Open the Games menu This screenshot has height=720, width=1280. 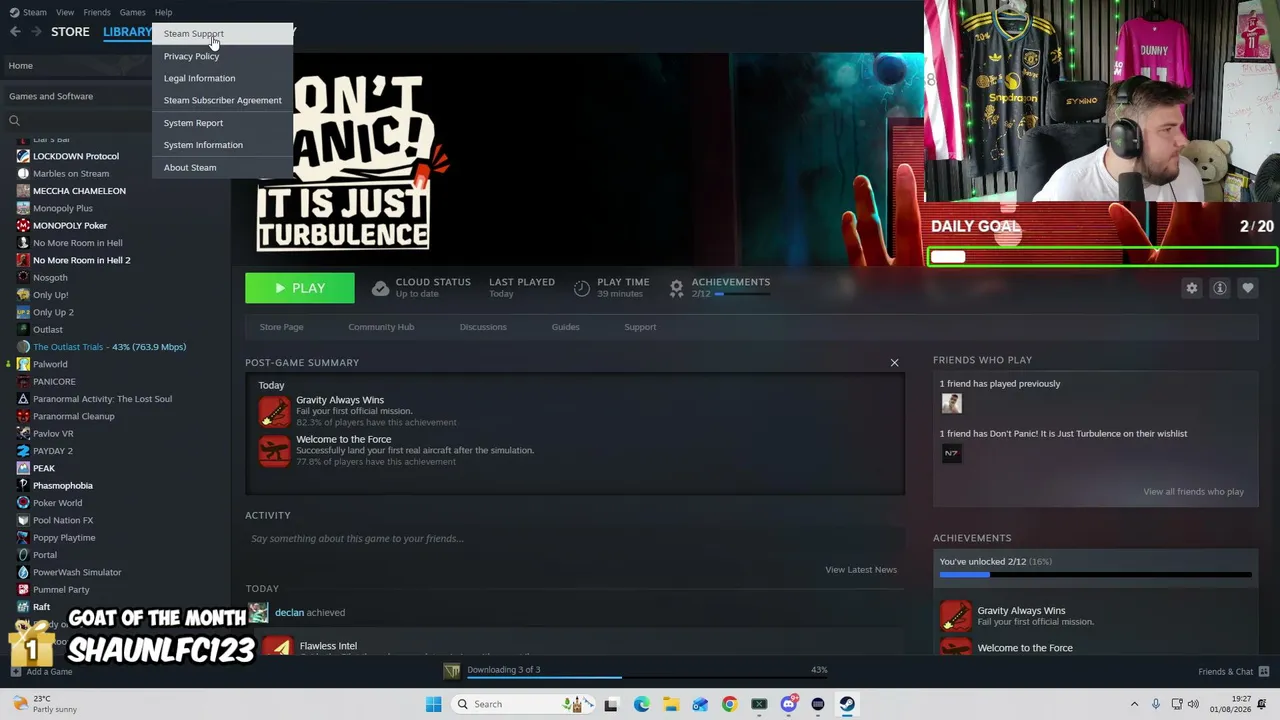coord(132,12)
